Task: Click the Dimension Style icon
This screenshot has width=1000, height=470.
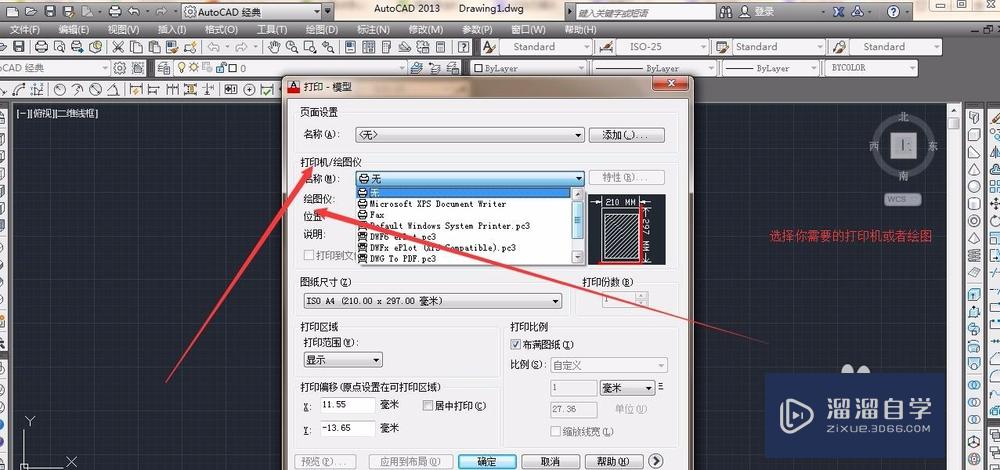Action: click(606, 47)
